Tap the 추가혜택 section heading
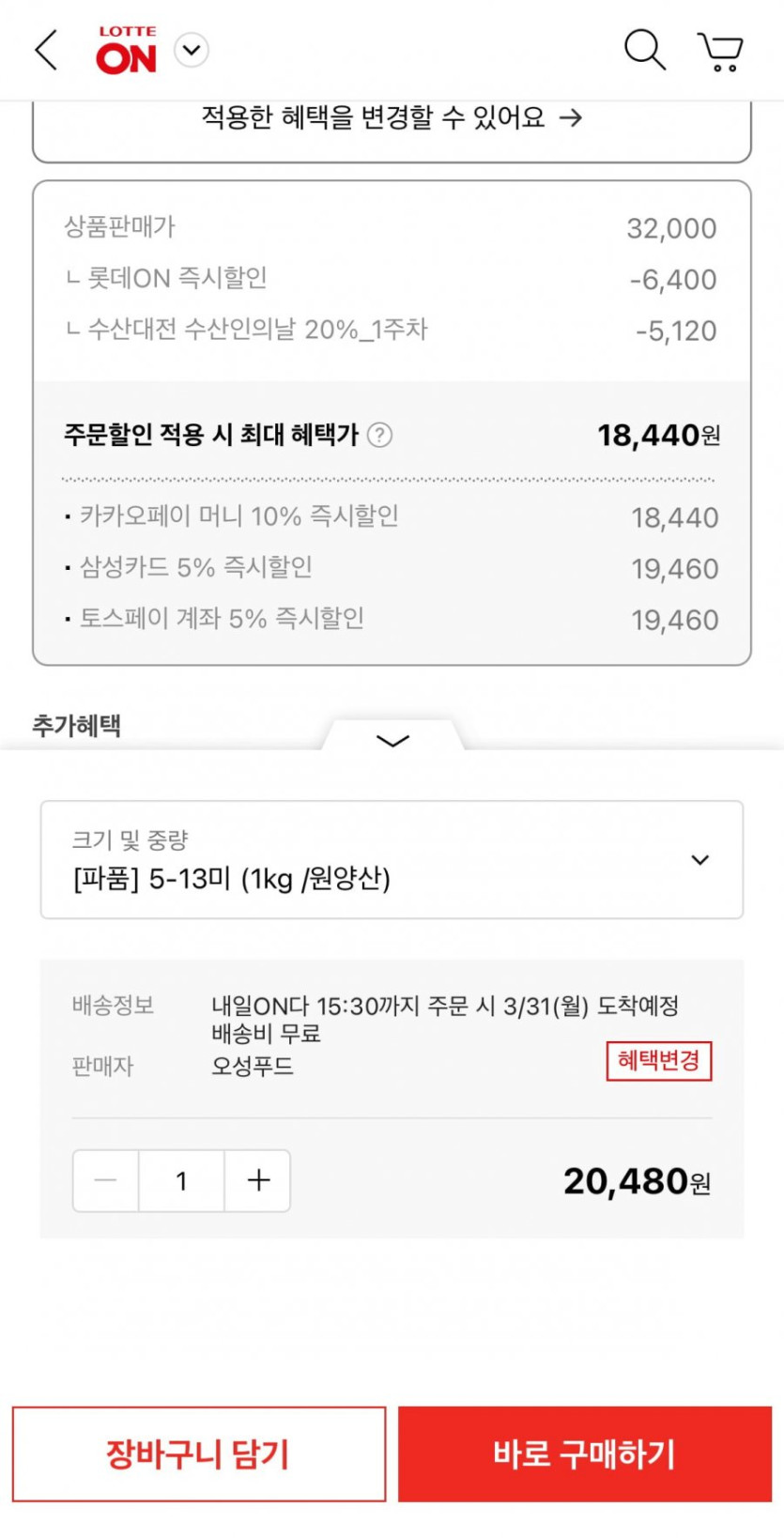The image size is (784, 1538). pyautogui.click(x=76, y=725)
